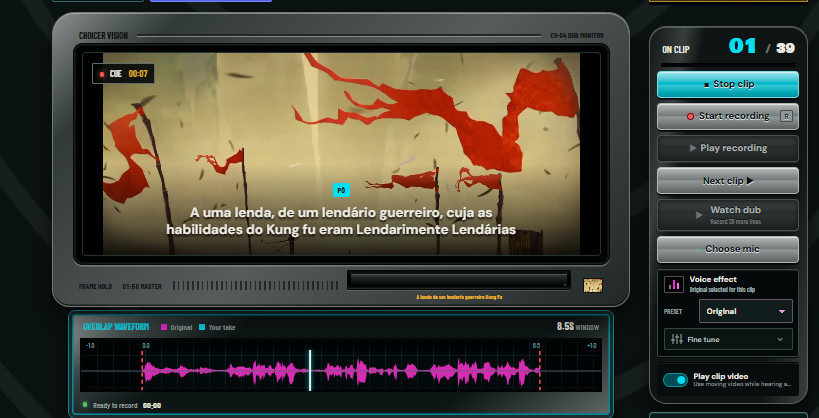This screenshot has height=418, width=819.
Task: Open the Choose mic selector
Action: point(728,249)
